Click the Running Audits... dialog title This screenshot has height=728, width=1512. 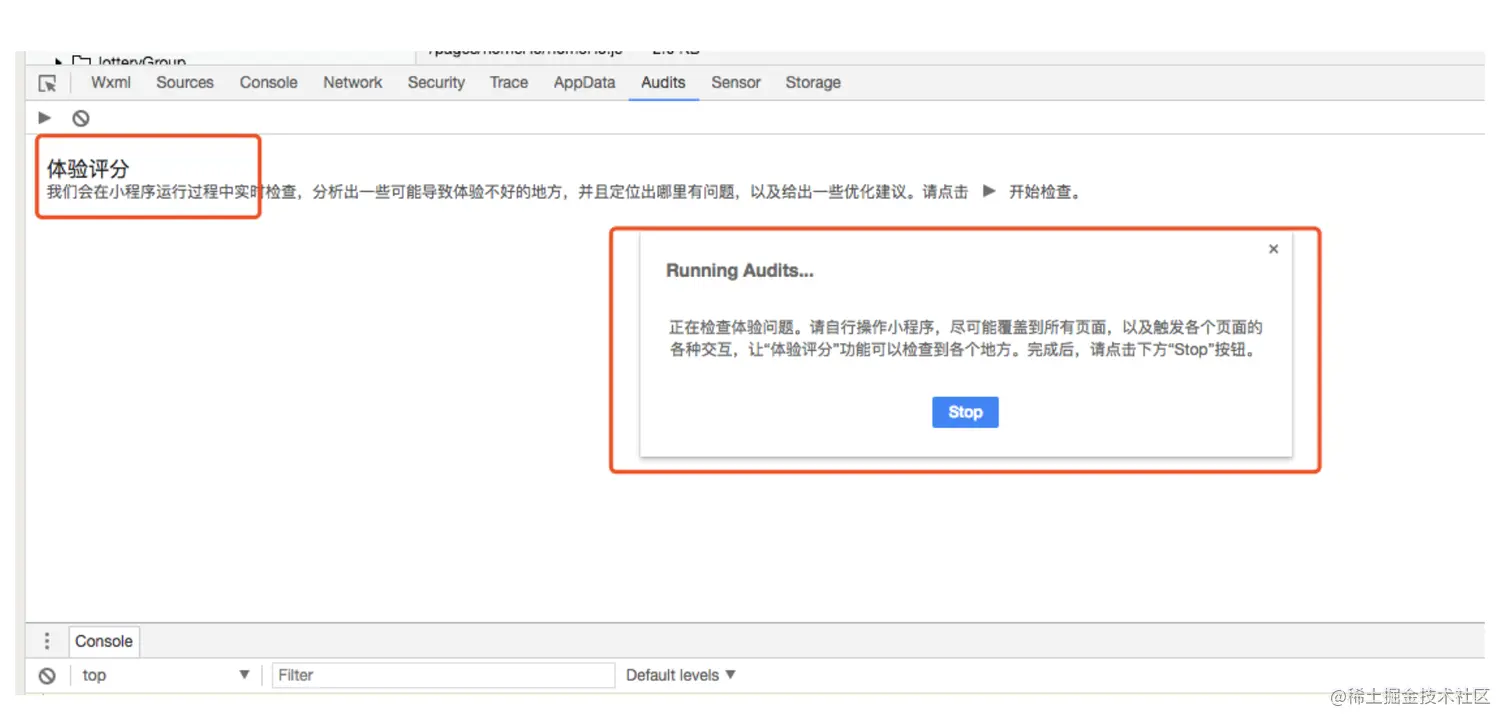[740, 271]
